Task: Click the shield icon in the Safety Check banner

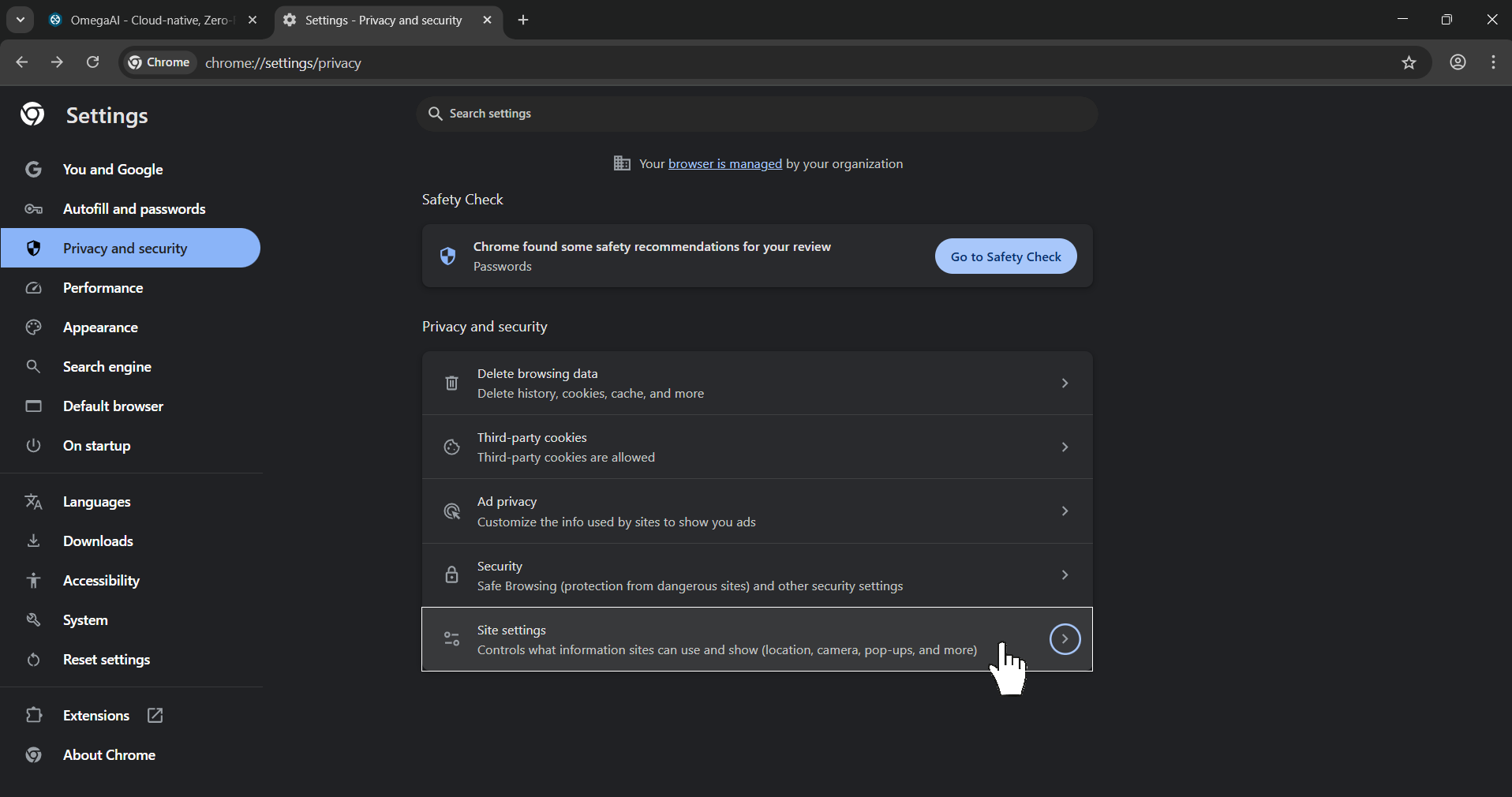Action: click(448, 256)
